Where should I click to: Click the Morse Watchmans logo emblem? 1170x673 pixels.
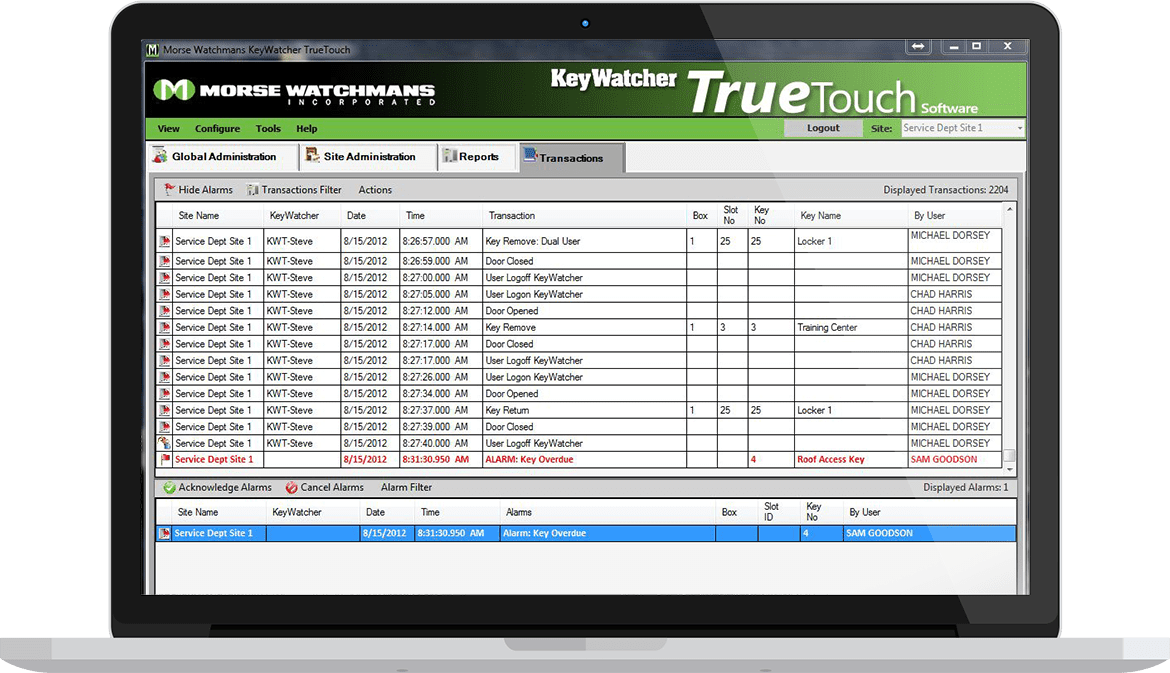tap(174, 90)
